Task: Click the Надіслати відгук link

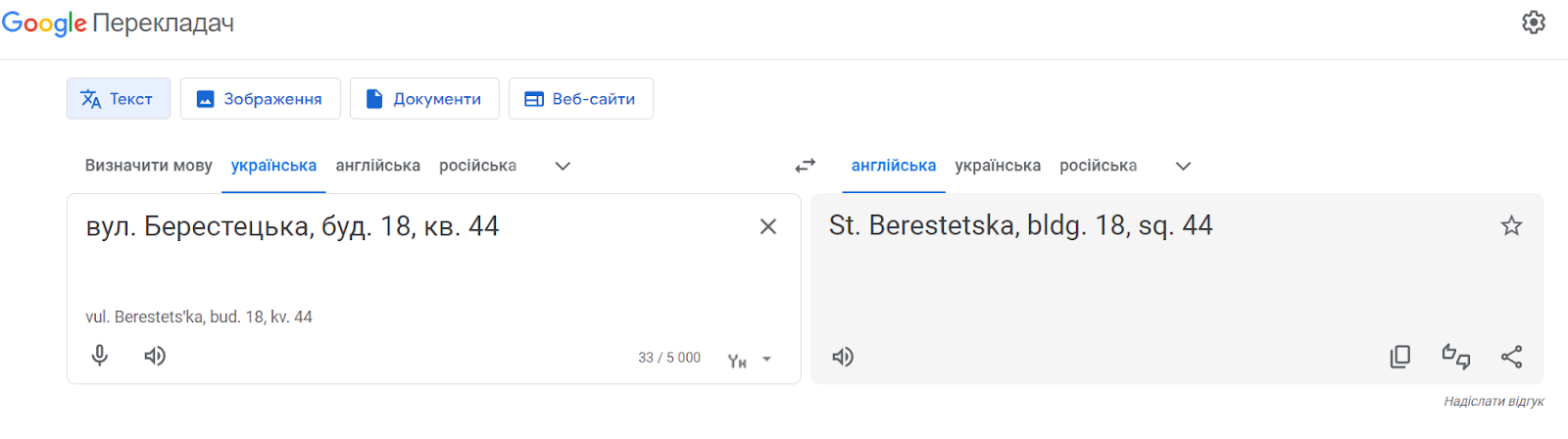Action: point(1494,402)
